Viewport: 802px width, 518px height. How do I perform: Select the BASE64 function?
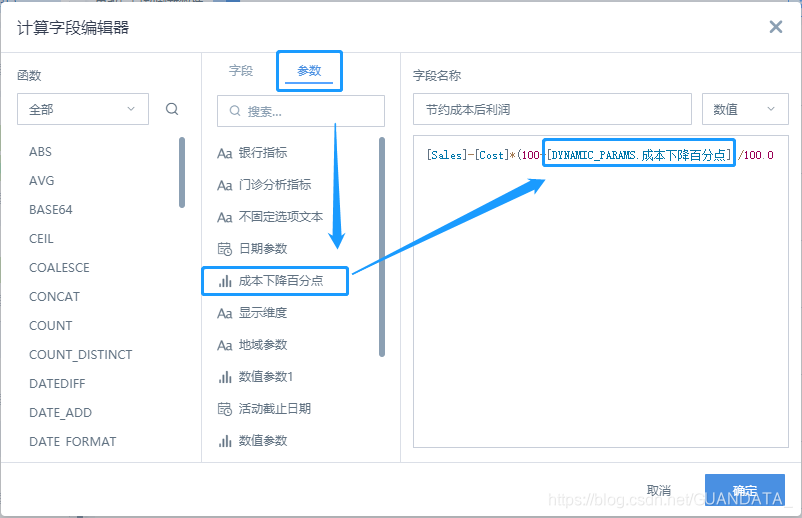(51, 210)
